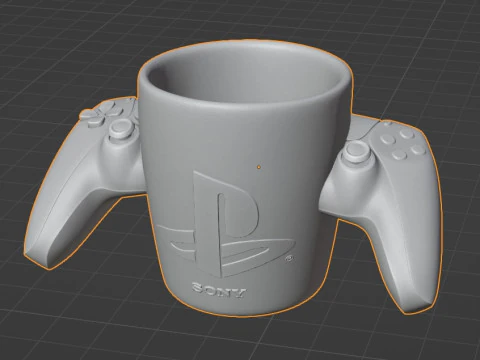This screenshot has width=480, height=360.
Task: Click the embossed PlayStation logo on the mug
Action: 226,225
